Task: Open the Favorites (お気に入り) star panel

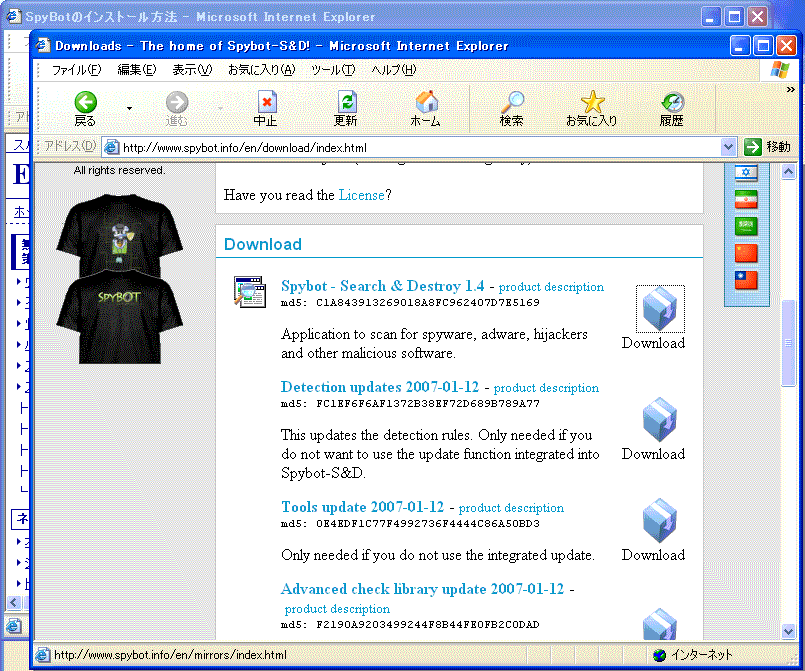Action: point(592,102)
